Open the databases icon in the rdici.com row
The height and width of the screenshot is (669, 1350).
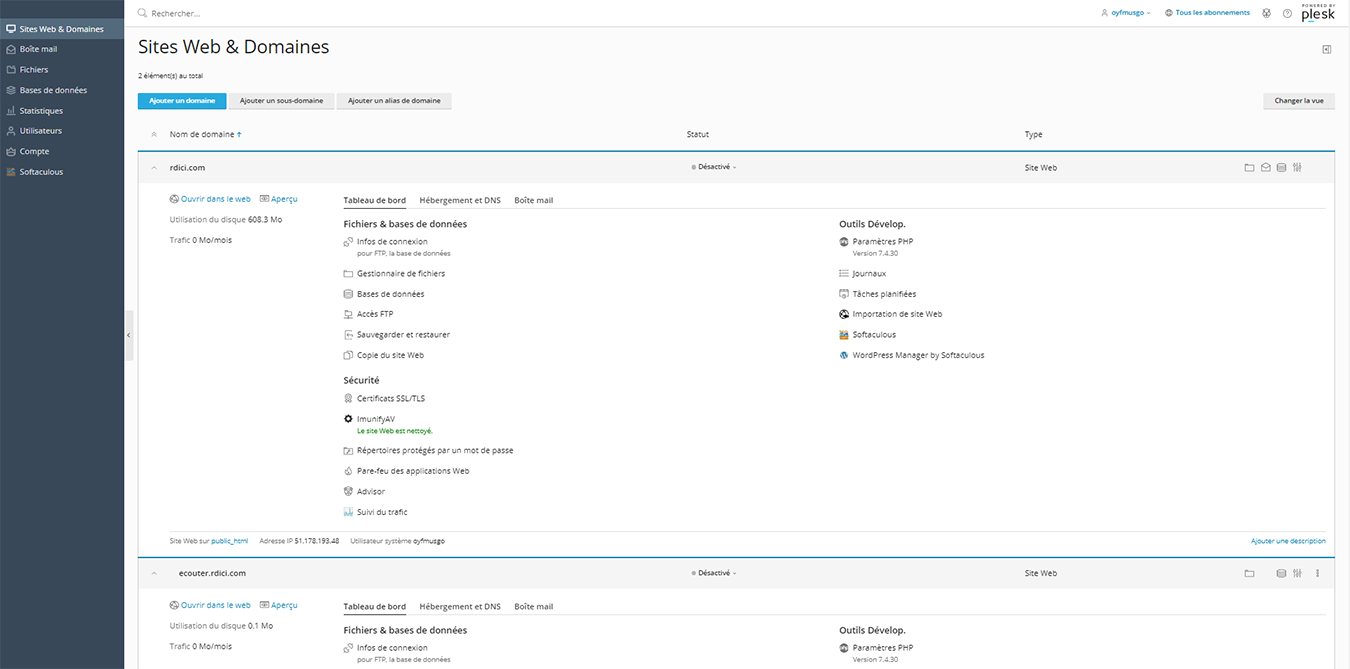pyautogui.click(x=1281, y=168)
